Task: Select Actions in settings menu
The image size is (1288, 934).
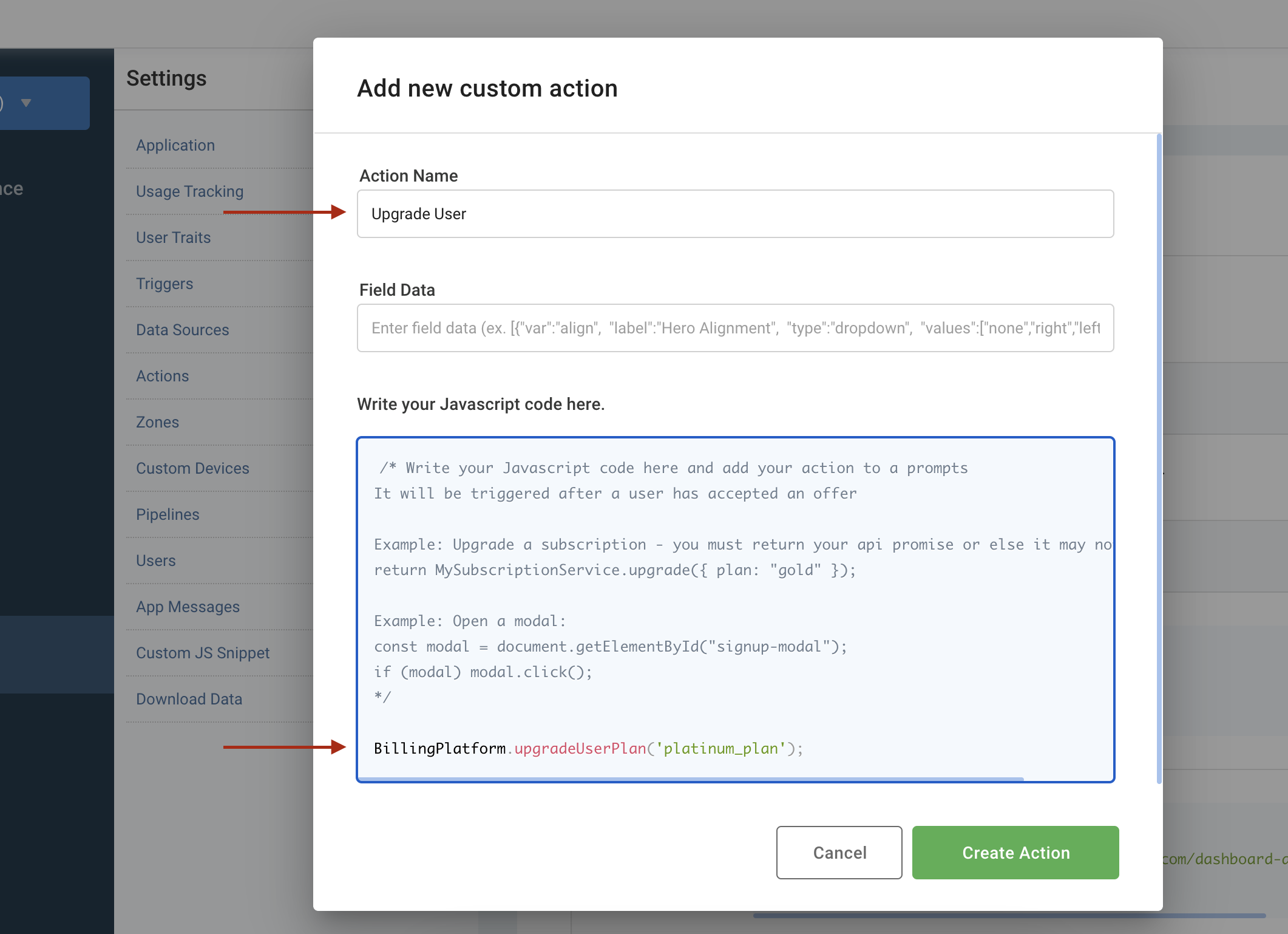Action: 162,376
